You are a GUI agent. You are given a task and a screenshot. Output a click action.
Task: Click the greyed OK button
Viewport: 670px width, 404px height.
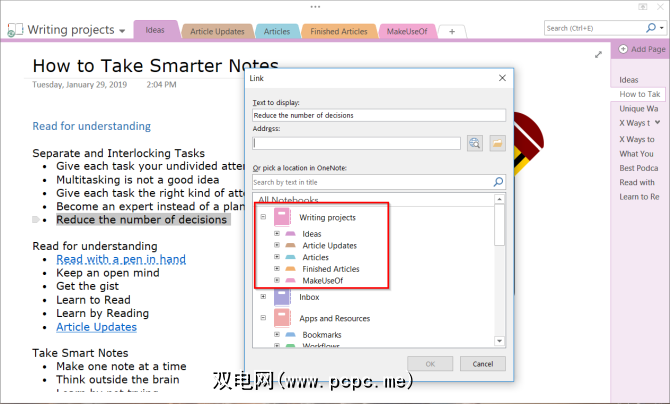coord(430,364)
